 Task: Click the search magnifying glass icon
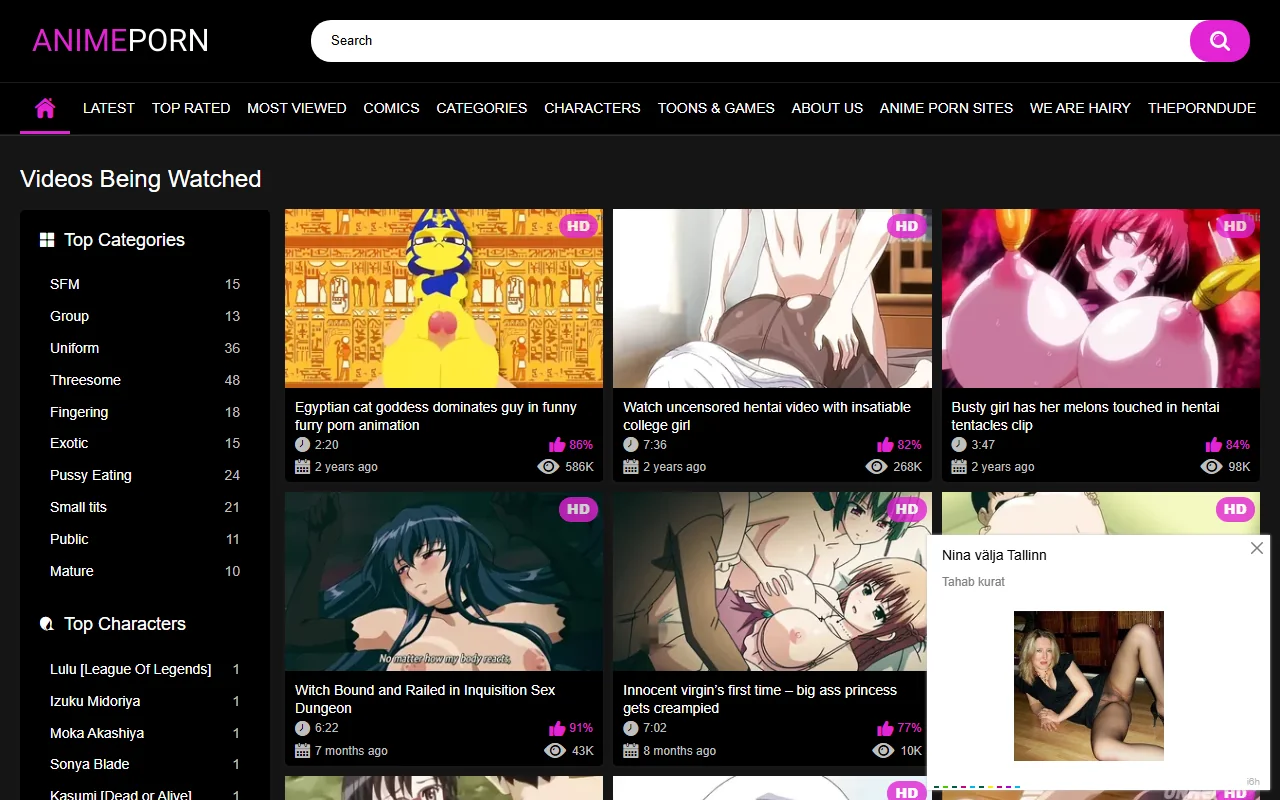click(x=1219, y=40)
